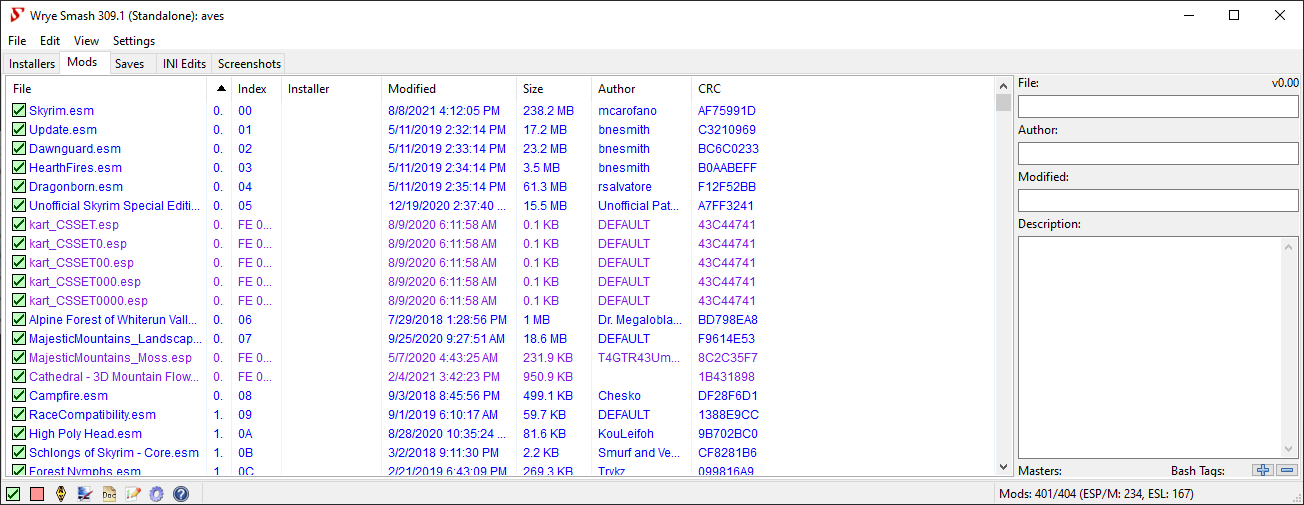
Task: Open the Edit menu
Action: tap(50, 41)
